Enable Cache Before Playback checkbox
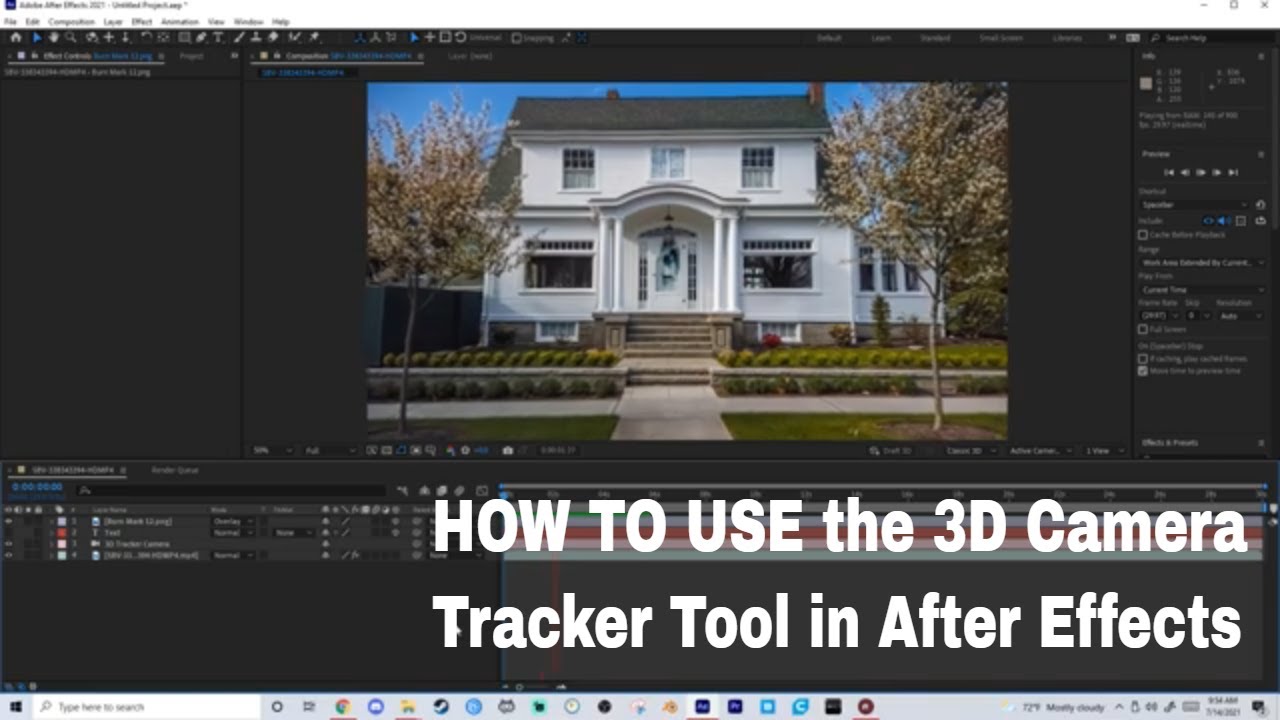The height and width of the screenshot is (720, 1280). click(x=1143, y=235)
